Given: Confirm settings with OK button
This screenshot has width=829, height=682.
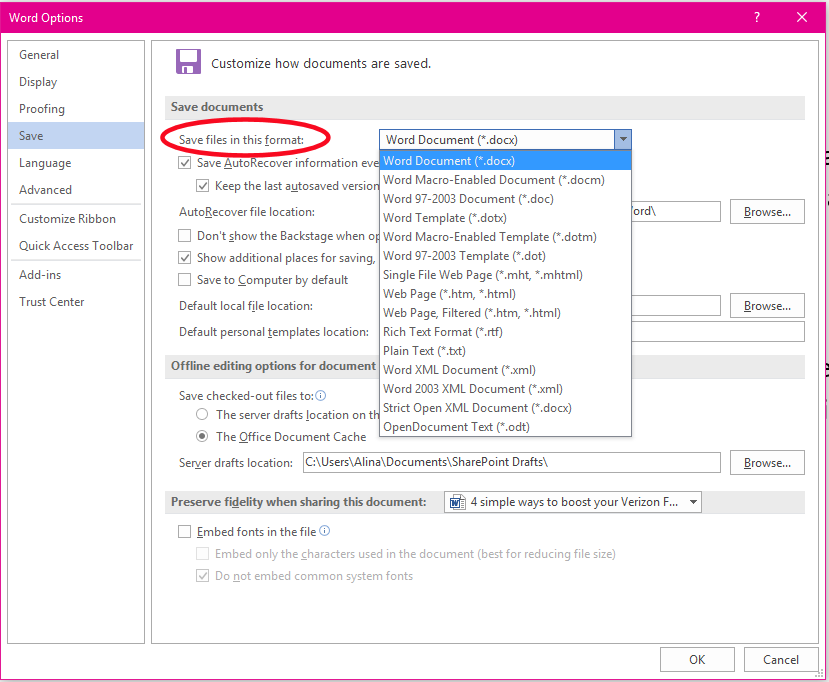Looking at the screenshot, I should coord(697,659).
